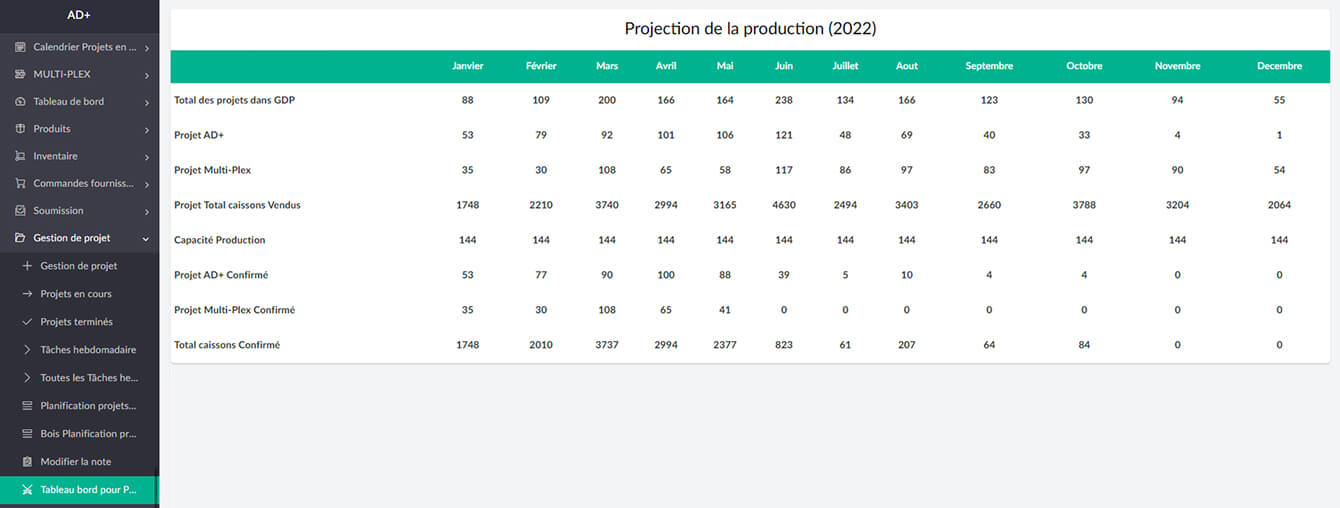The image size is (1340, 508).
Task: Click the Modifier la note icon
Action: pos(27,462)
